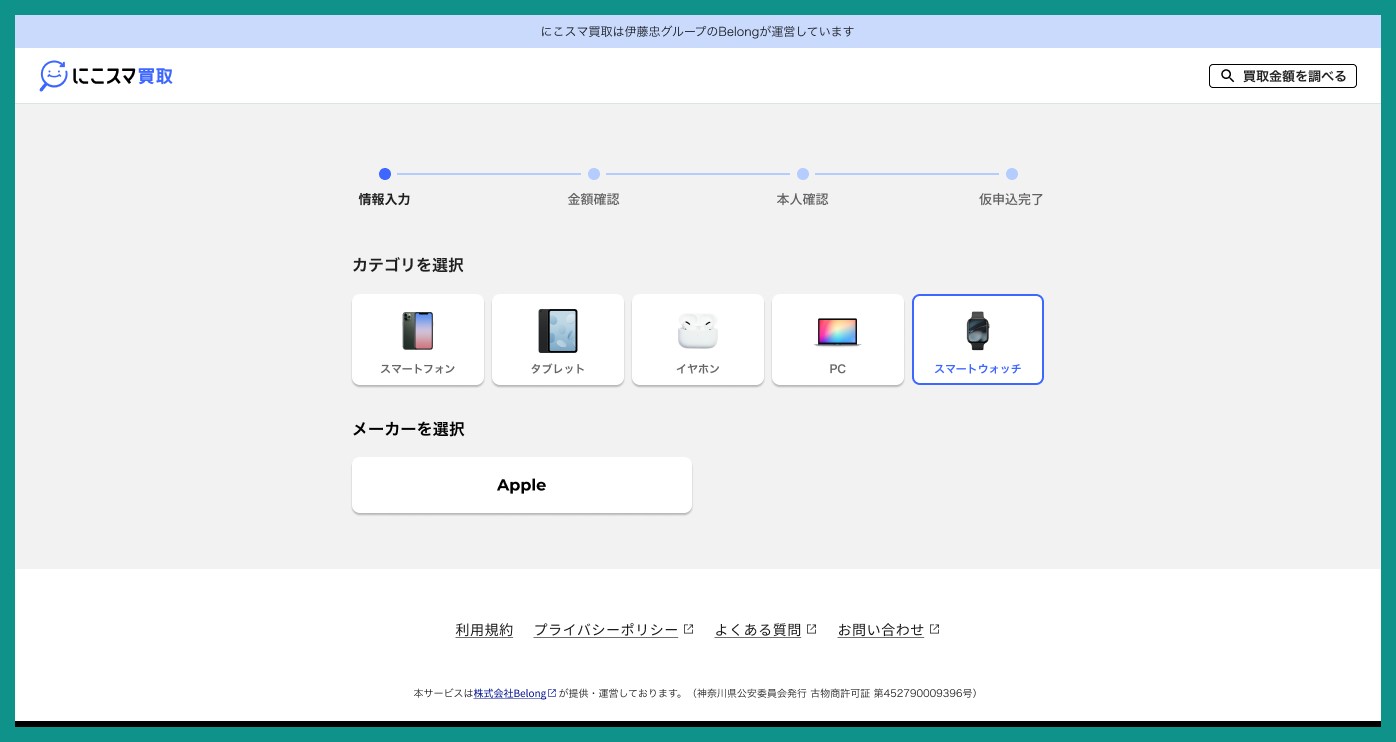The height and width of the screenshot is (742, 1396).
Task: Click the 本人確認 step label
Action: click(x=803, y=199)
